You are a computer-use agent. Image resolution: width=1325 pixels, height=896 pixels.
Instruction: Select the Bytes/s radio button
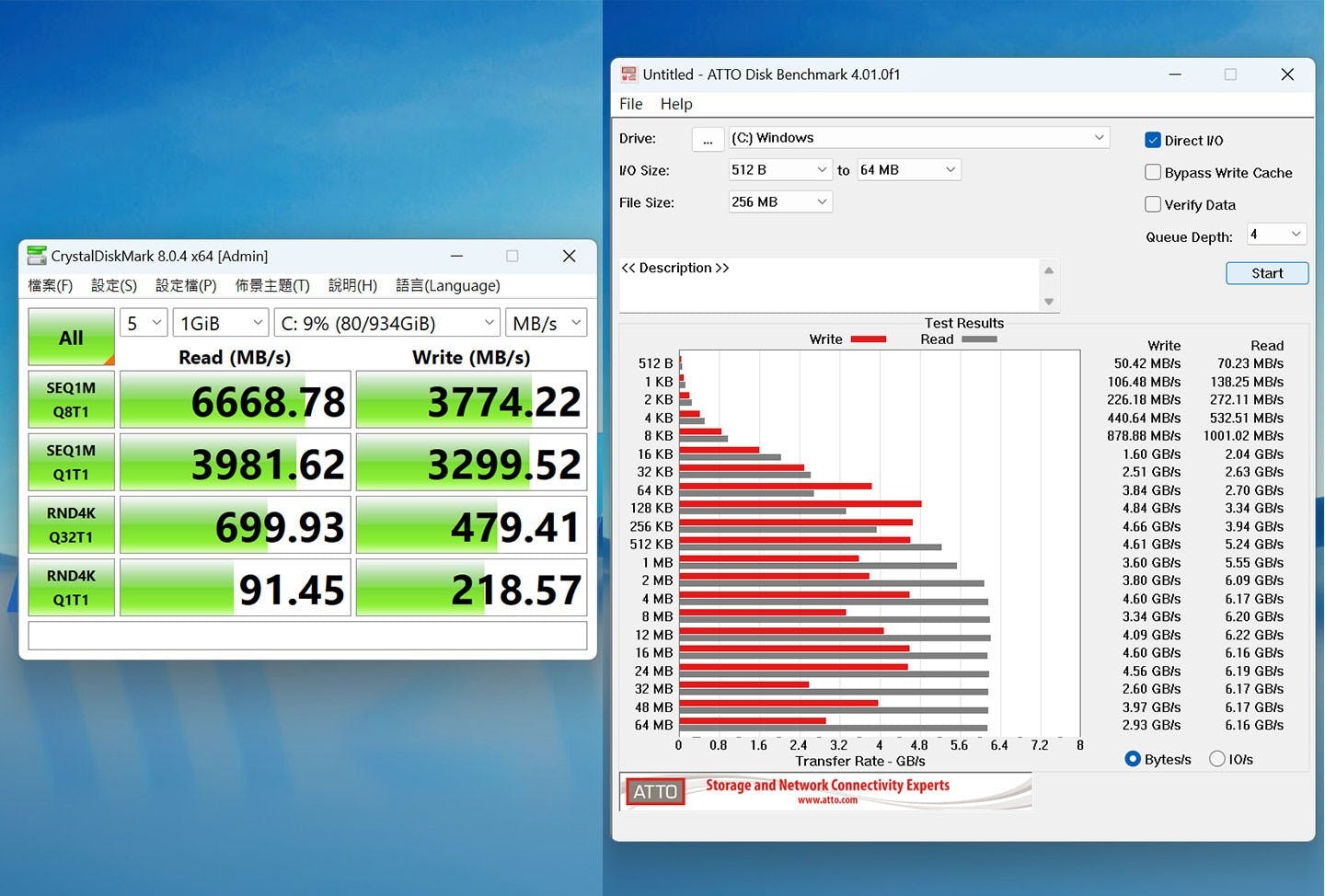point(1133,759)
